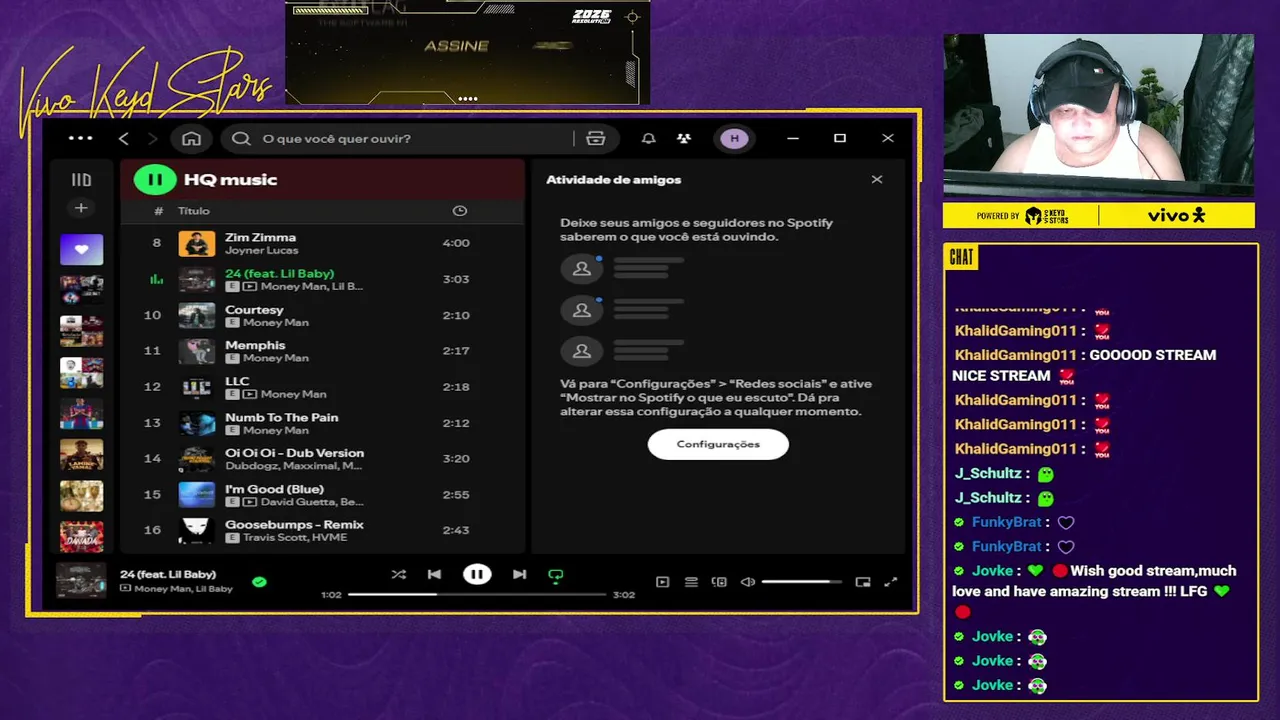Open connect to a device icon
This screenshot has width=1280, height=720.
click(x=719, y=582)
